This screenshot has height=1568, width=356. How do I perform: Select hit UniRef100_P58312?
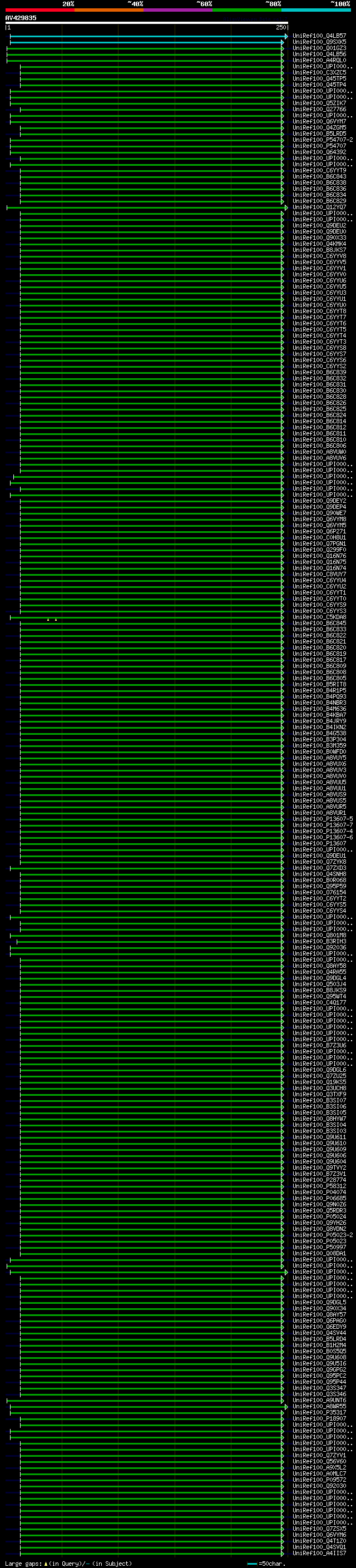(x=319, y=1186)
